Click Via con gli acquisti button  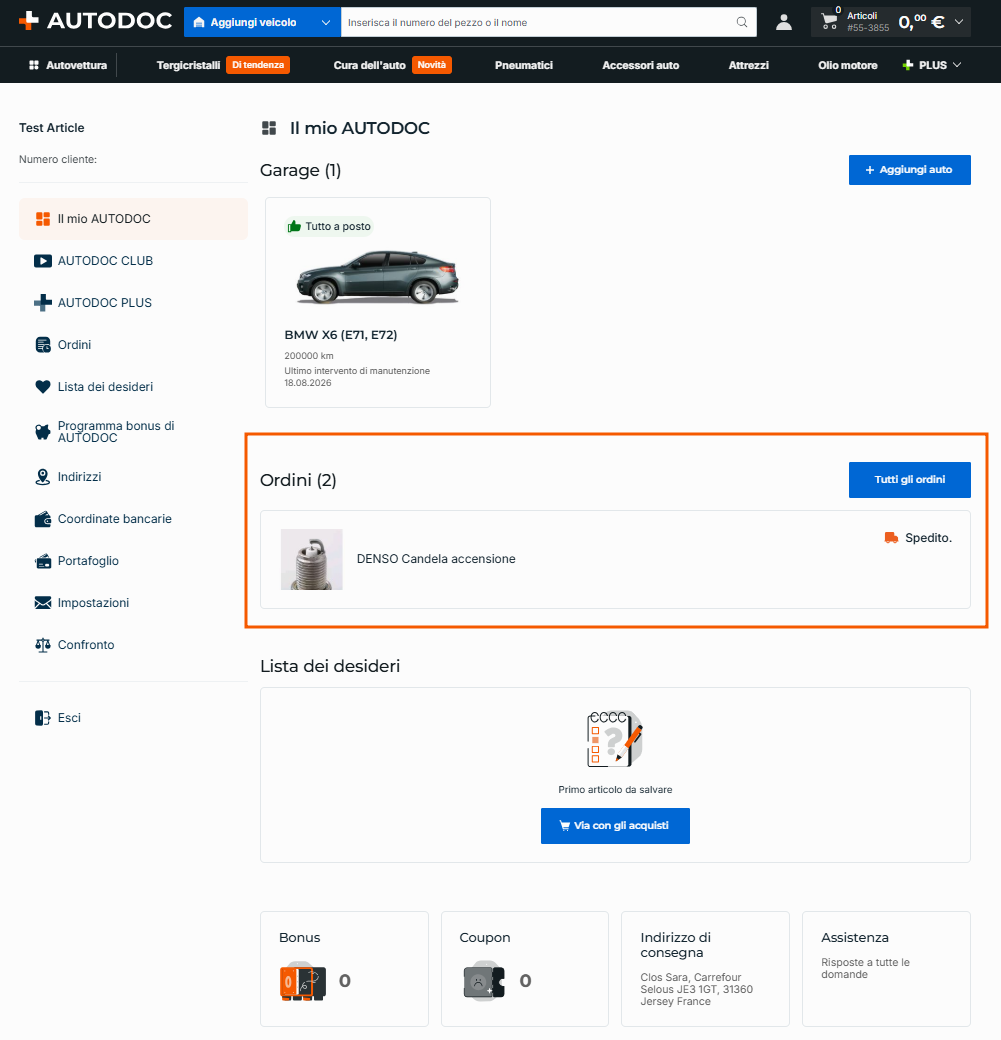tap(615, 826)
